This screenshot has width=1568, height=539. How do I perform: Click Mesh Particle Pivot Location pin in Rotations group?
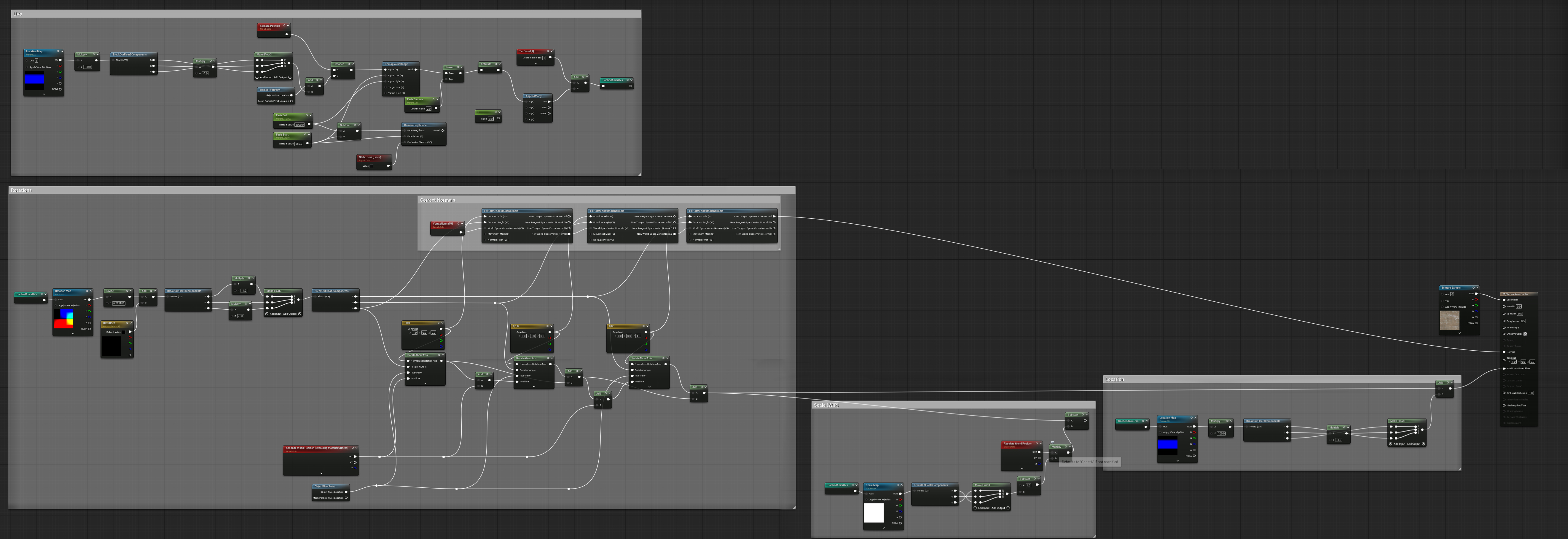346,497
